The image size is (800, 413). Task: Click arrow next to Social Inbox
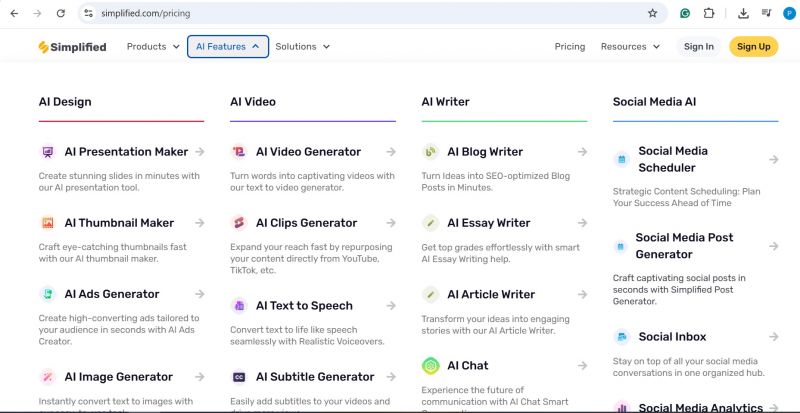(x=773, y=337)
